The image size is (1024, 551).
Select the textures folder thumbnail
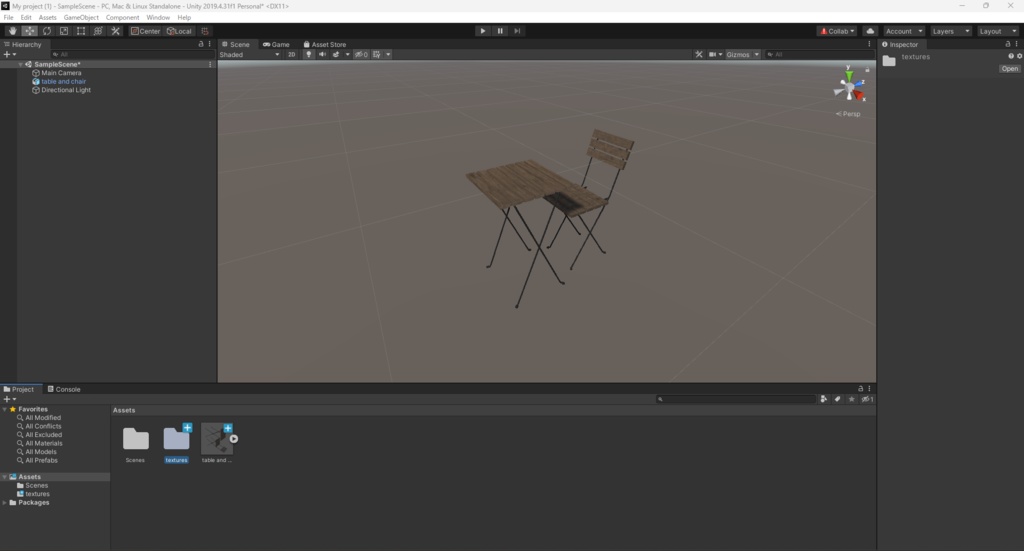tap(176, 439)
